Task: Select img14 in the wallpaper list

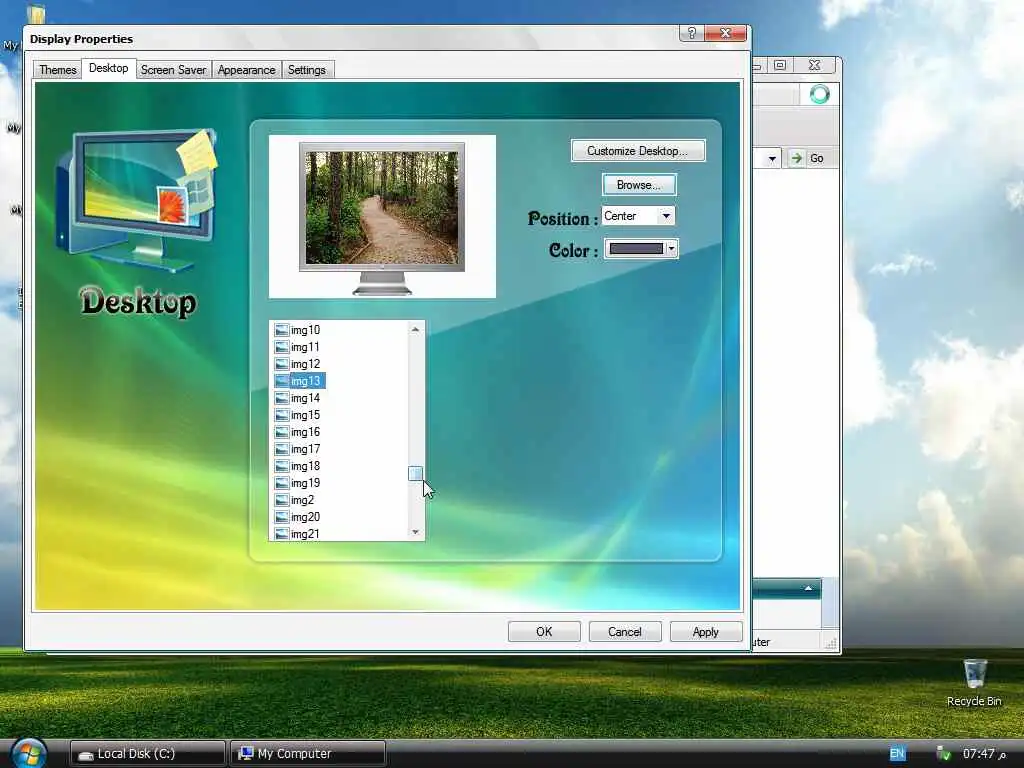Action: pyautogui.click(x=305, y=398)
